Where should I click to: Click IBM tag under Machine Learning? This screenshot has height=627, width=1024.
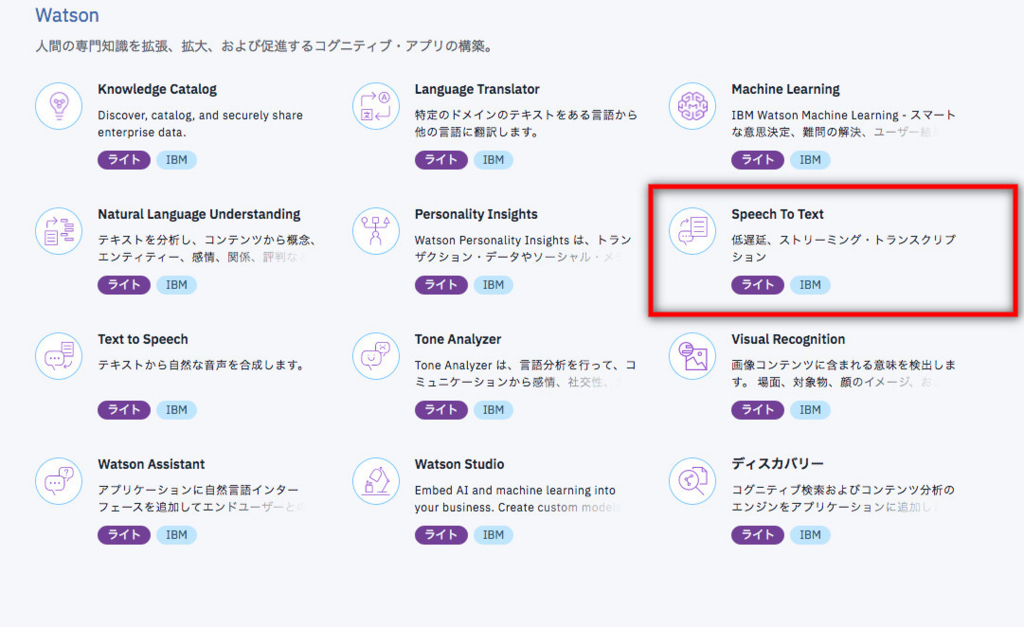pyautogui.click(x=810, y=160)
